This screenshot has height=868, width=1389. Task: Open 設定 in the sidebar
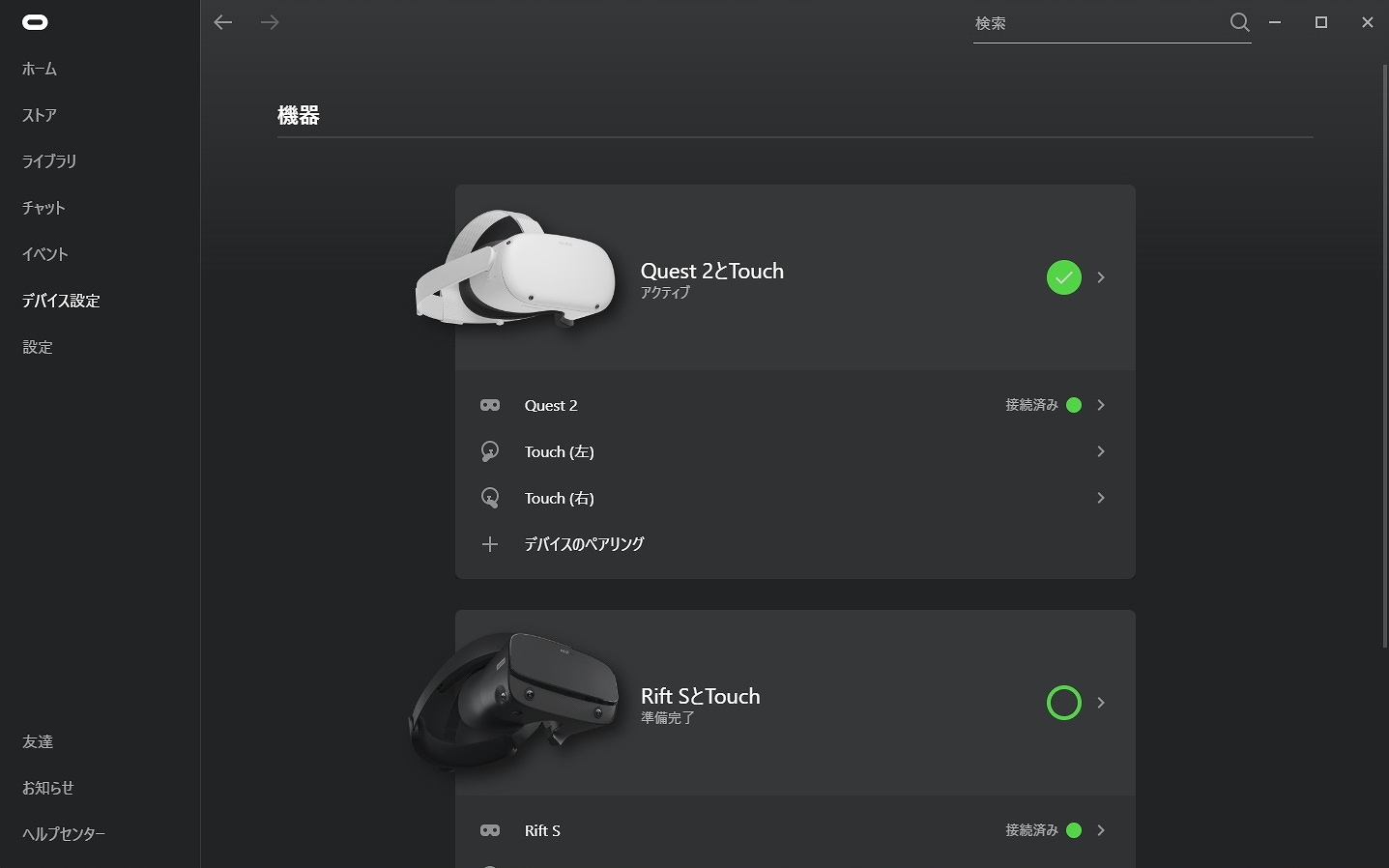(38, 347)
